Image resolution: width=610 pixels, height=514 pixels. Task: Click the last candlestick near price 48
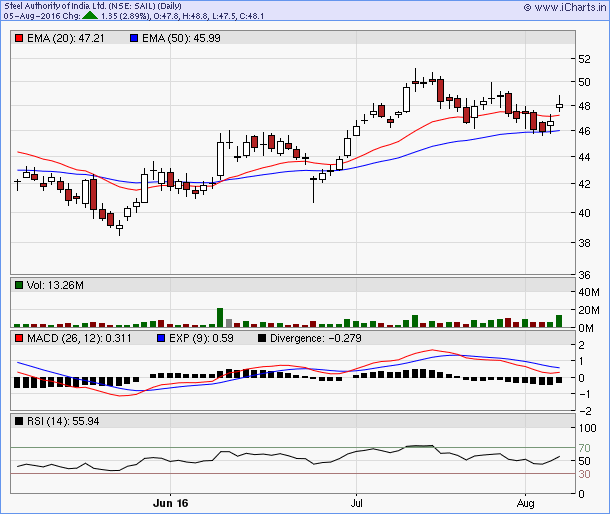coord(559,104)
